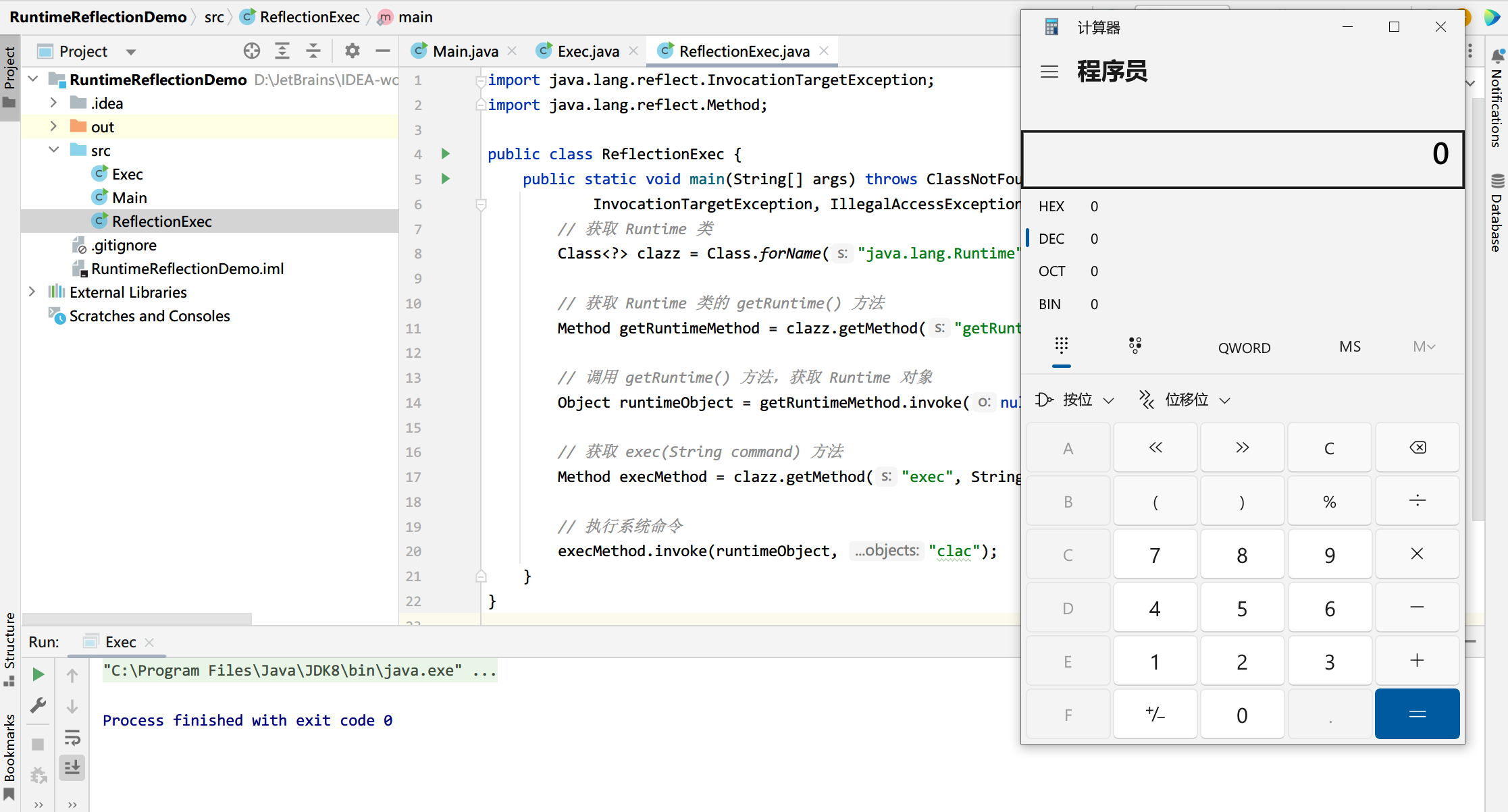Click the plus/minus sign key in calculator

1155,714
